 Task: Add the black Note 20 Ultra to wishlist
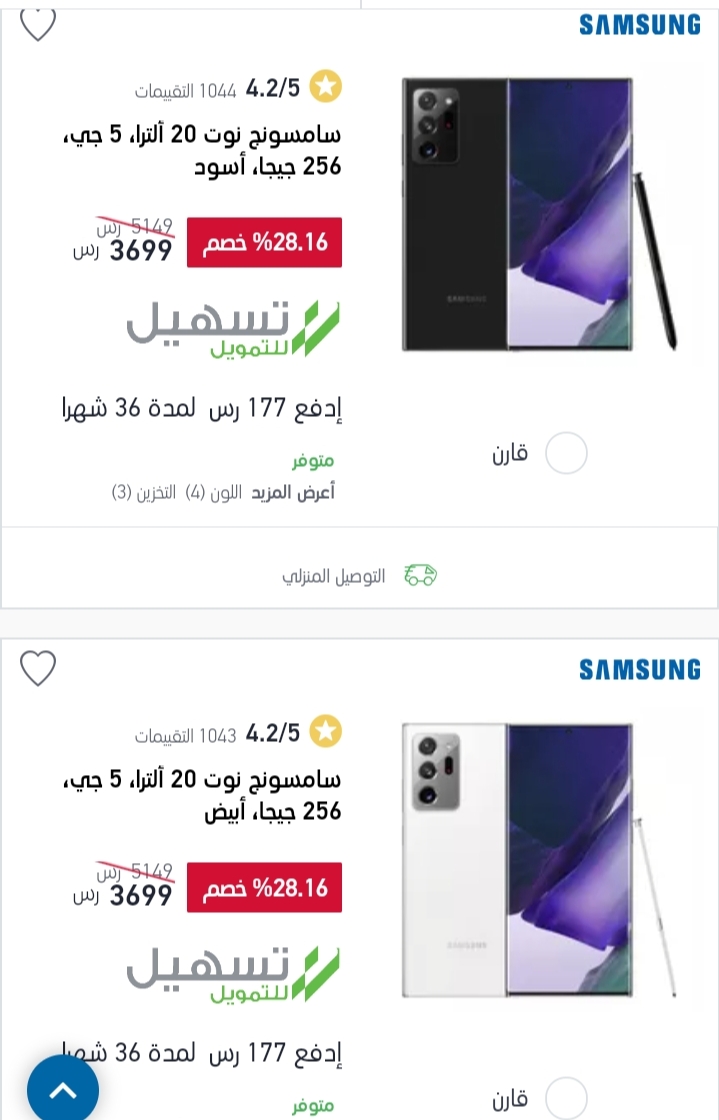click(37, 24)
